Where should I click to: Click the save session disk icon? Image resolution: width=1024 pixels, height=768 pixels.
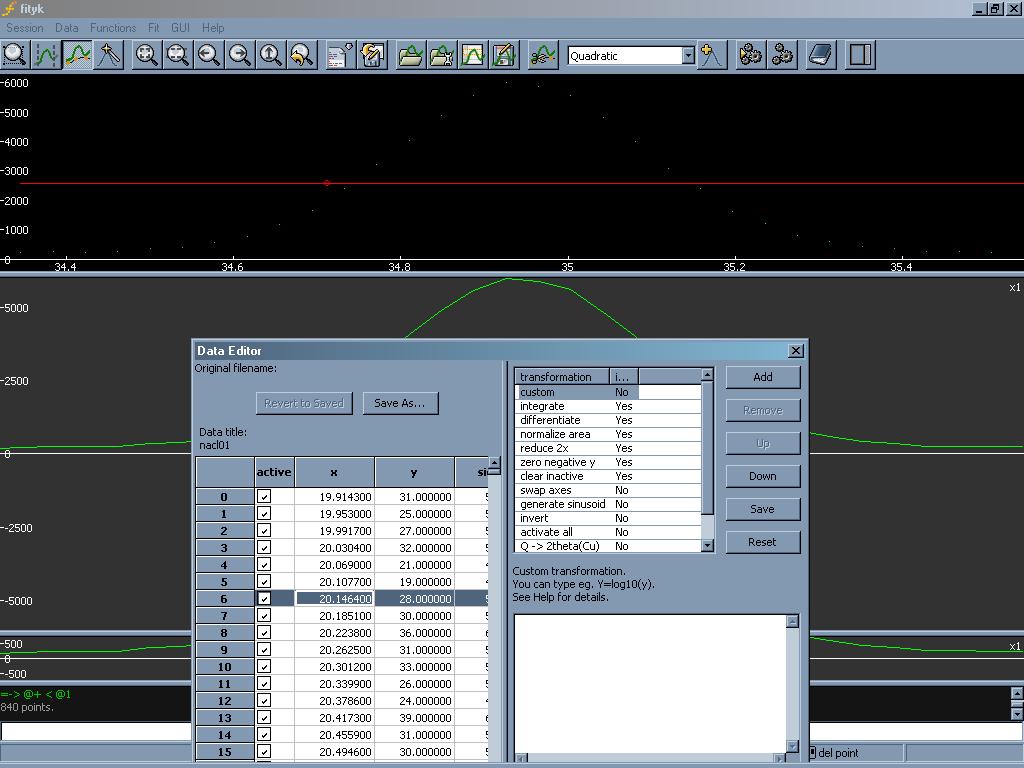tap(372, 55)
